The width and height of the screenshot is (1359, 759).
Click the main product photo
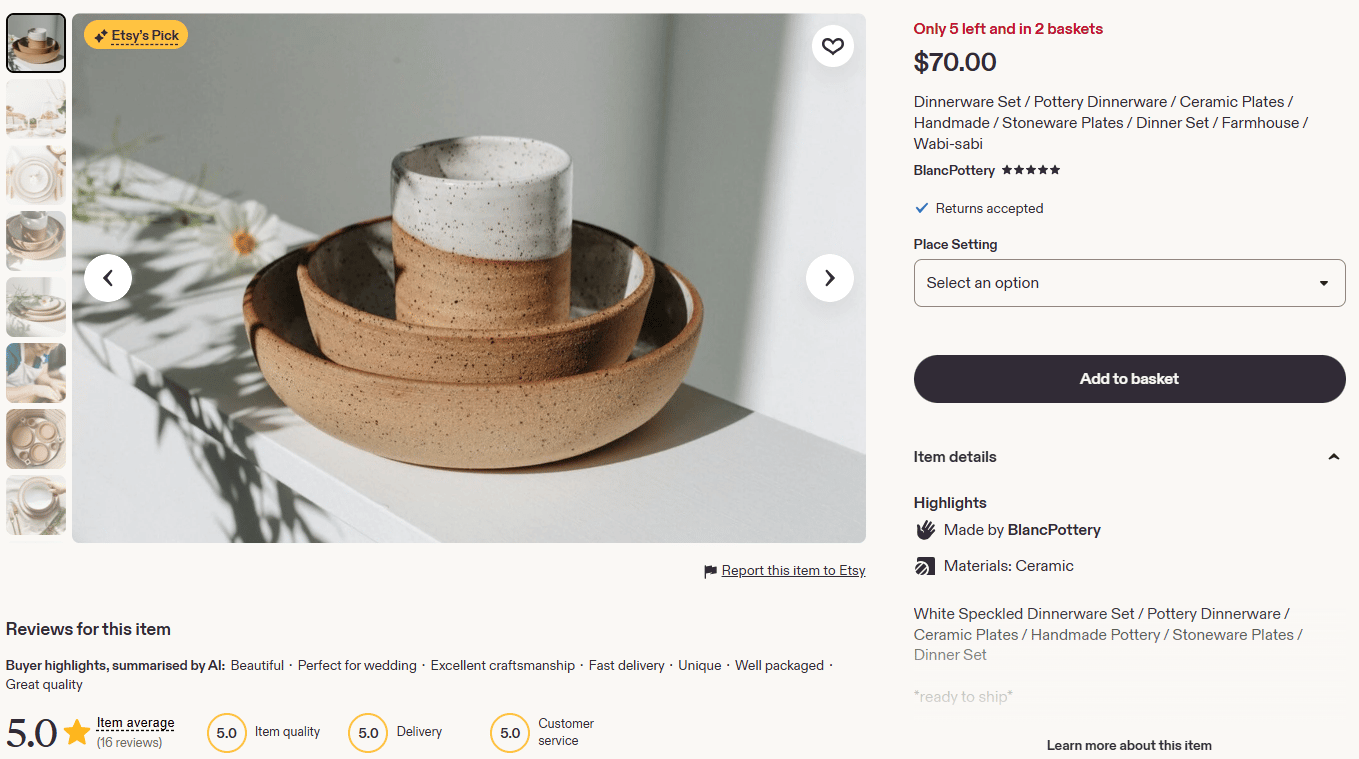[468, 278]
